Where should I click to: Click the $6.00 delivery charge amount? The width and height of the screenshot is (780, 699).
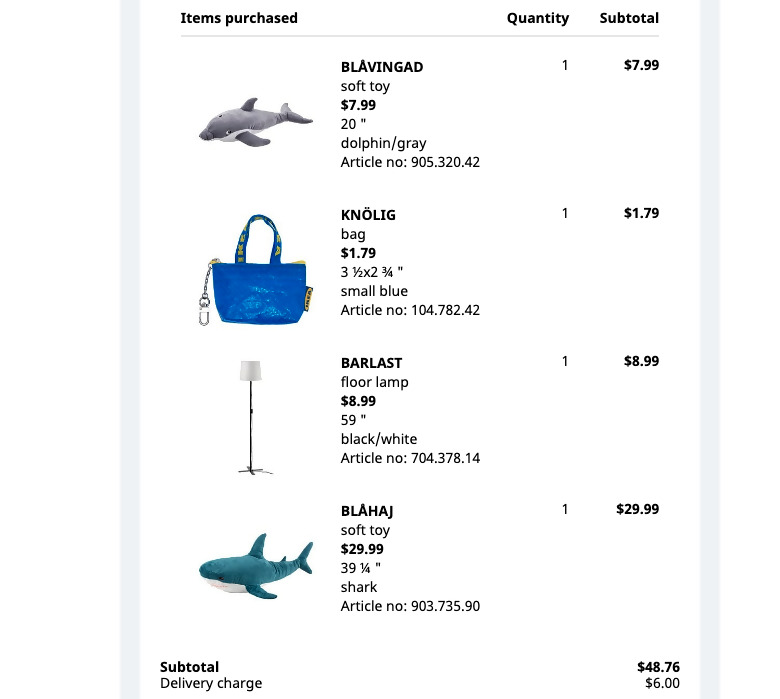pos(662,683)
